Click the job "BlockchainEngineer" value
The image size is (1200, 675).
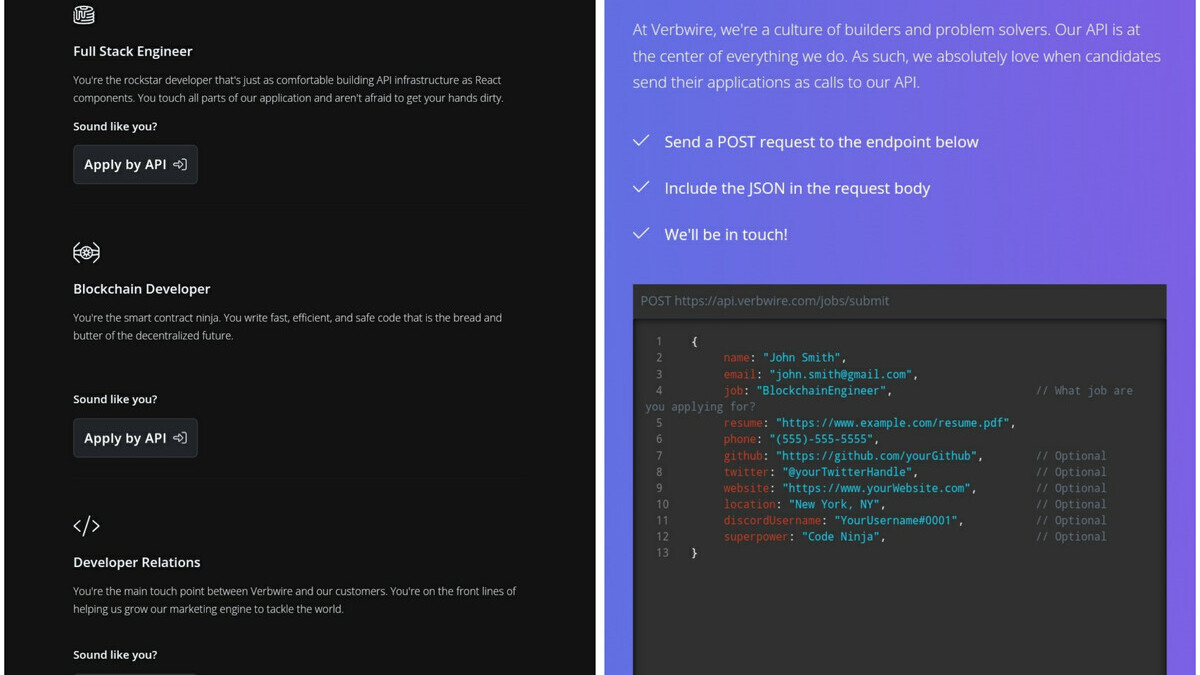pyautogui.click(x=821, y=390)
